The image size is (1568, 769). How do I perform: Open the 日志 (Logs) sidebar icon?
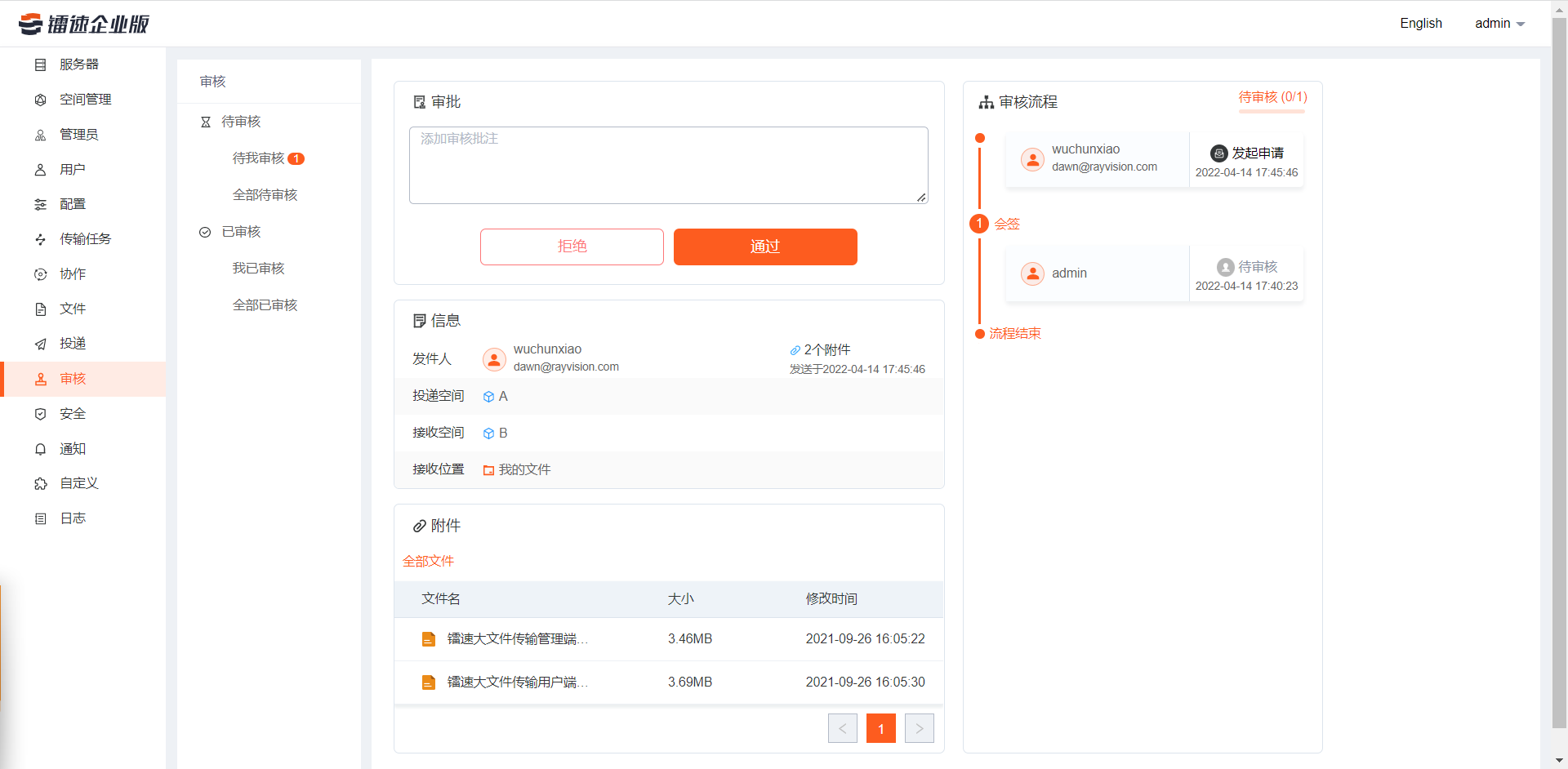click(40, 518)
